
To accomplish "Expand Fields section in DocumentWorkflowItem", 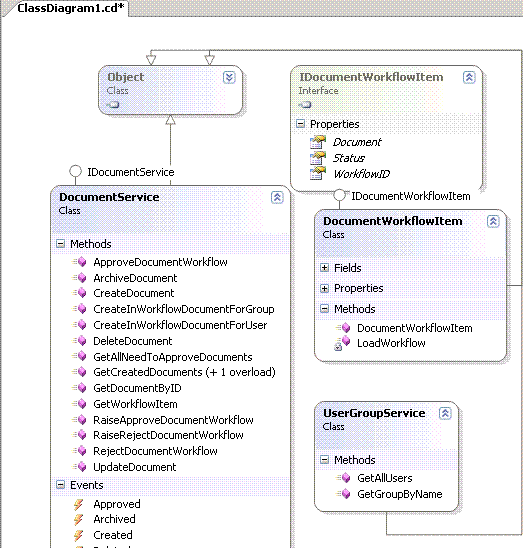I will (x=324, y=268).
